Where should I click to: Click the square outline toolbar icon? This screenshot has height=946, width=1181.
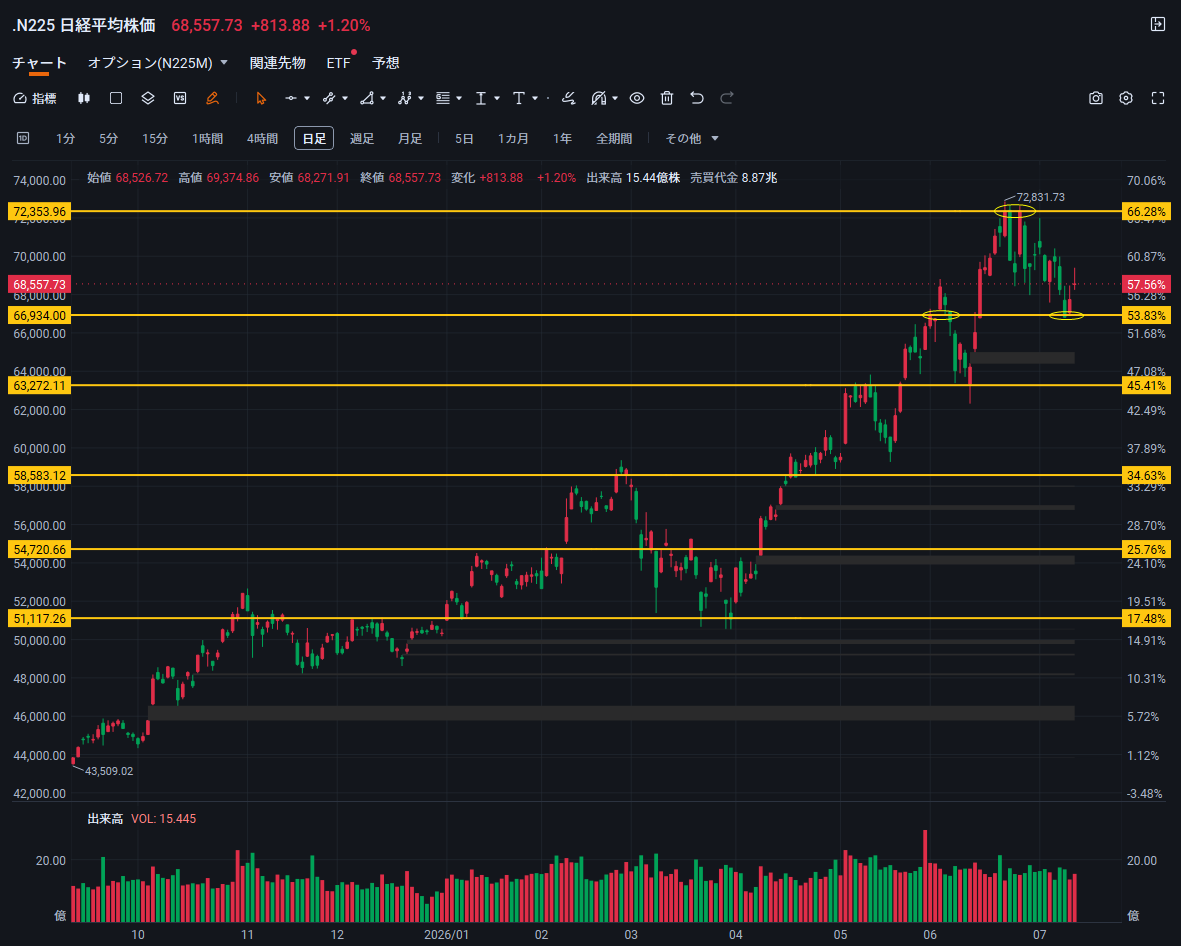point(116,98)
